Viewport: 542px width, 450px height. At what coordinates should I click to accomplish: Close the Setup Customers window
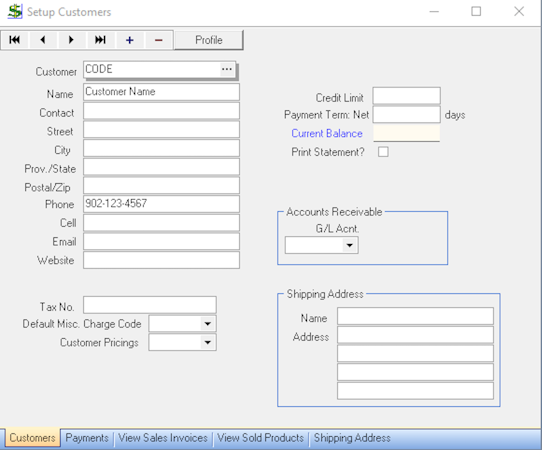(x=519, y=12)
